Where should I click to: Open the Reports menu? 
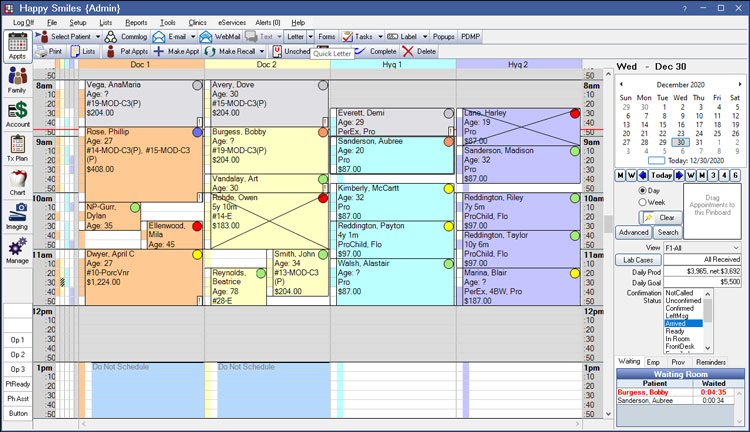pyautogui.click(x=136, y=21)
